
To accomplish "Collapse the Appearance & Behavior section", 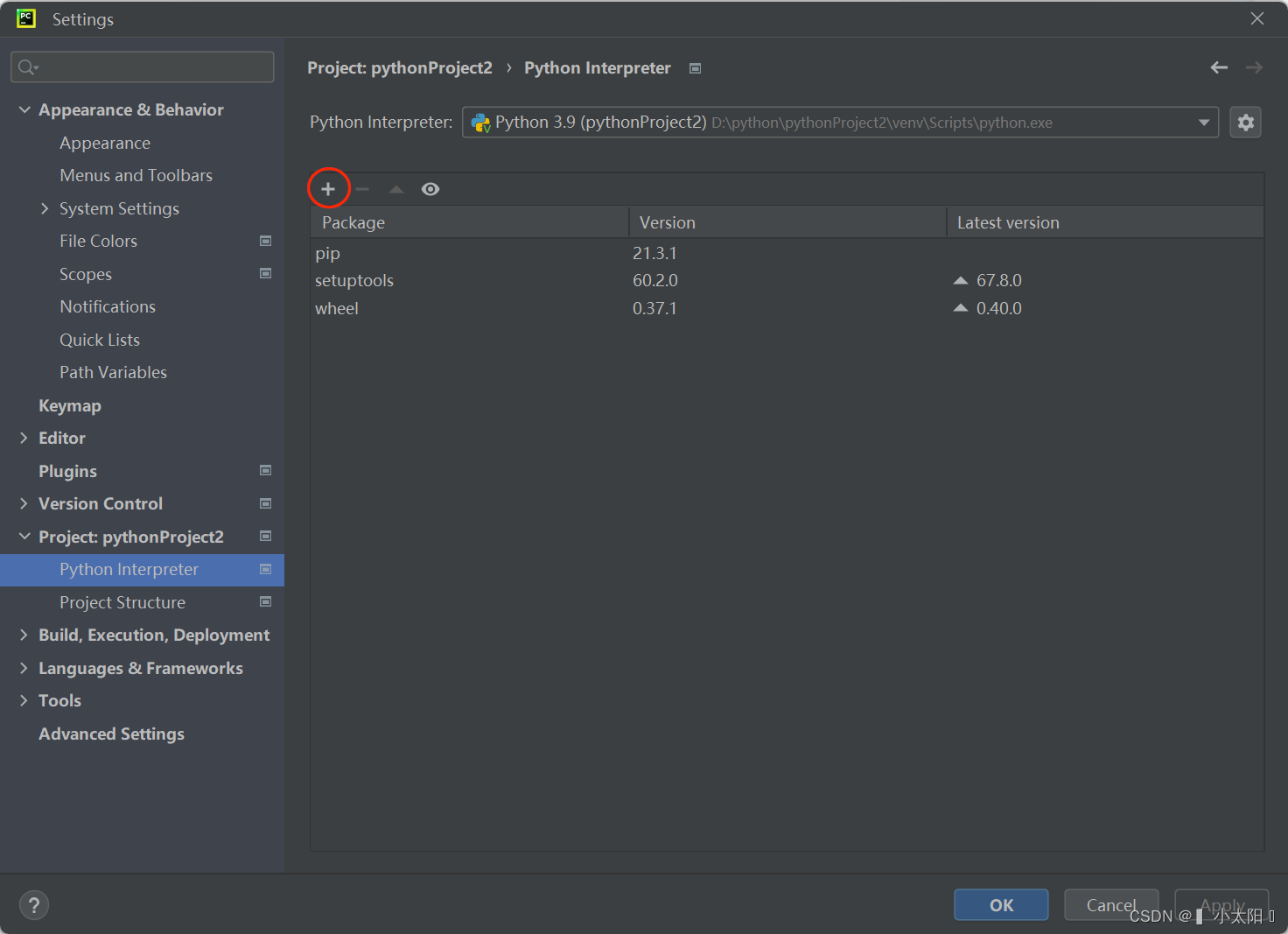I will pos(24,109).
